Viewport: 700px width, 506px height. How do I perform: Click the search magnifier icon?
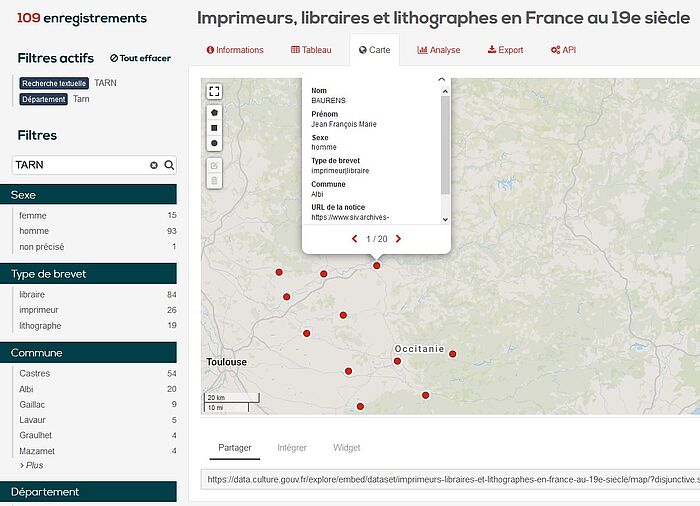pos(169,165)
